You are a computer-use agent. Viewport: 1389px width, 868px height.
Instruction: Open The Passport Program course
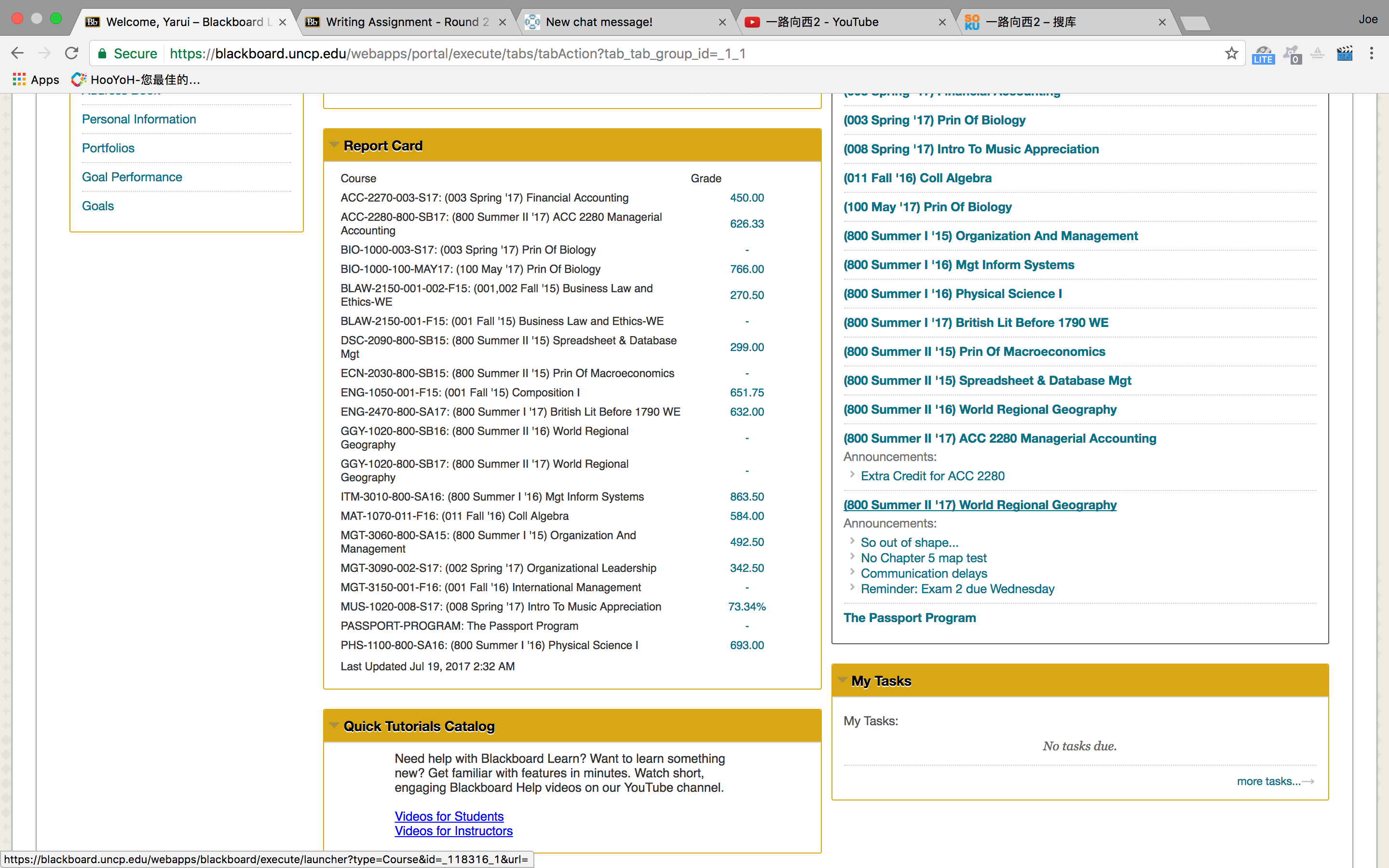pos(910,618)
